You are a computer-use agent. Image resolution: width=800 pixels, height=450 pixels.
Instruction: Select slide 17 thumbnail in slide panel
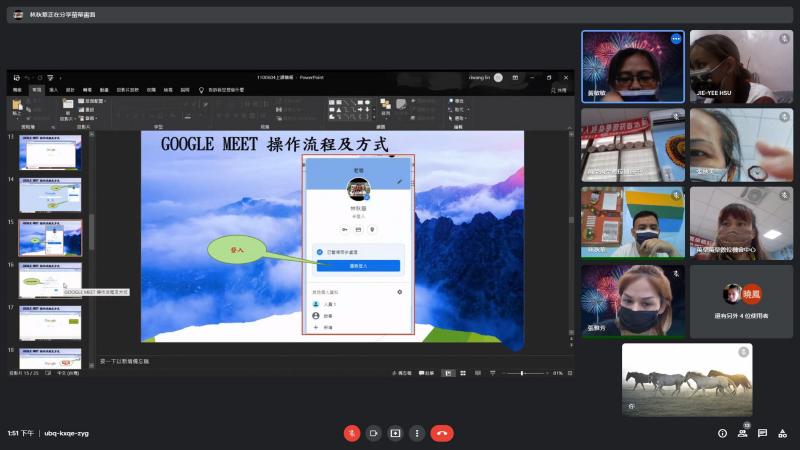pyautogui.click(x=50, y=323)
